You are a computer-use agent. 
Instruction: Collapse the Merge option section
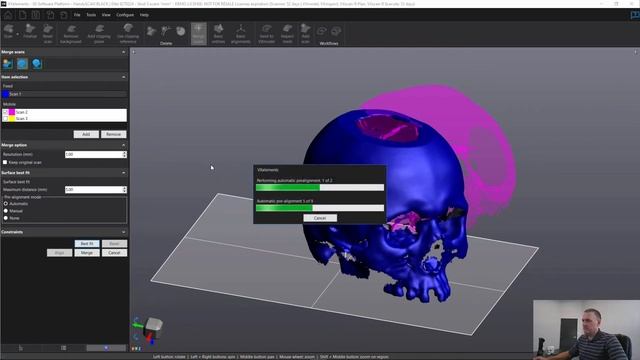tap(124, 145)
